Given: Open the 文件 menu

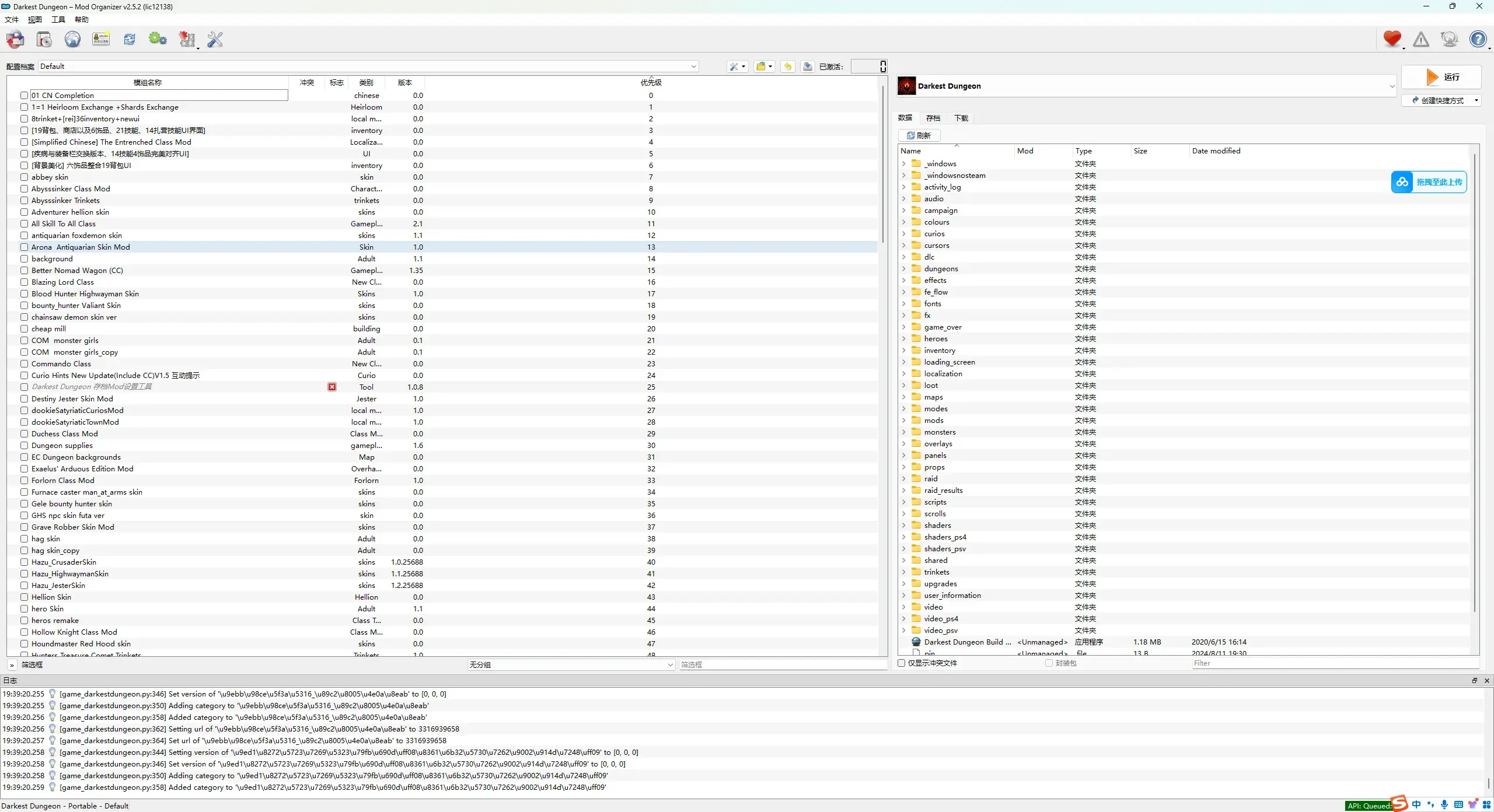Looking at the screenshot, I should 12,19.
